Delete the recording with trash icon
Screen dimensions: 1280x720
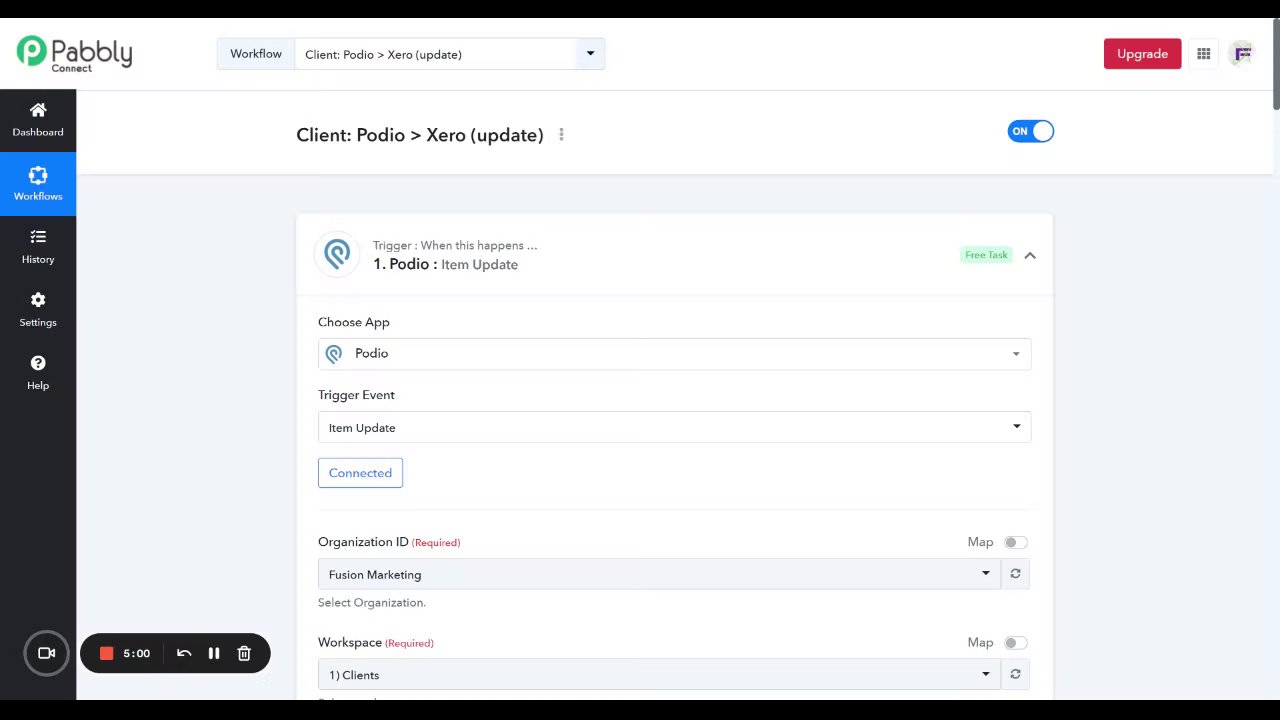click(244, 653)
